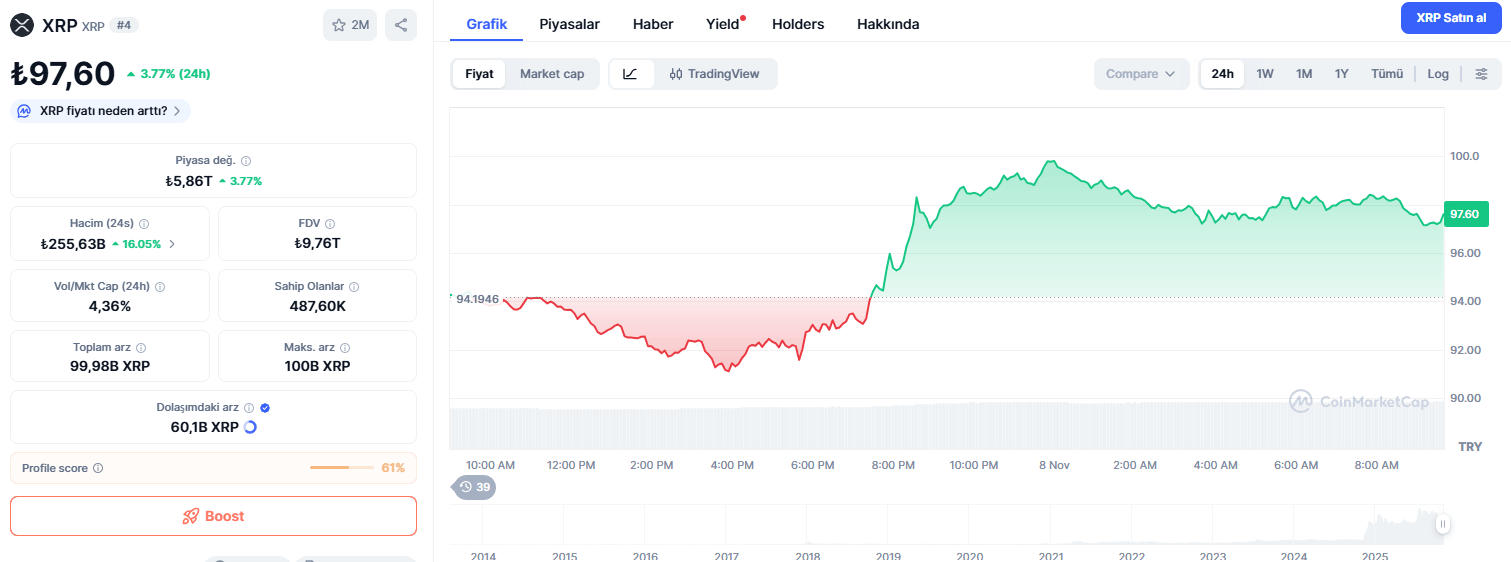Open the Compare dropdown
Screen dimensions: 1511x562
point(1141,74)
